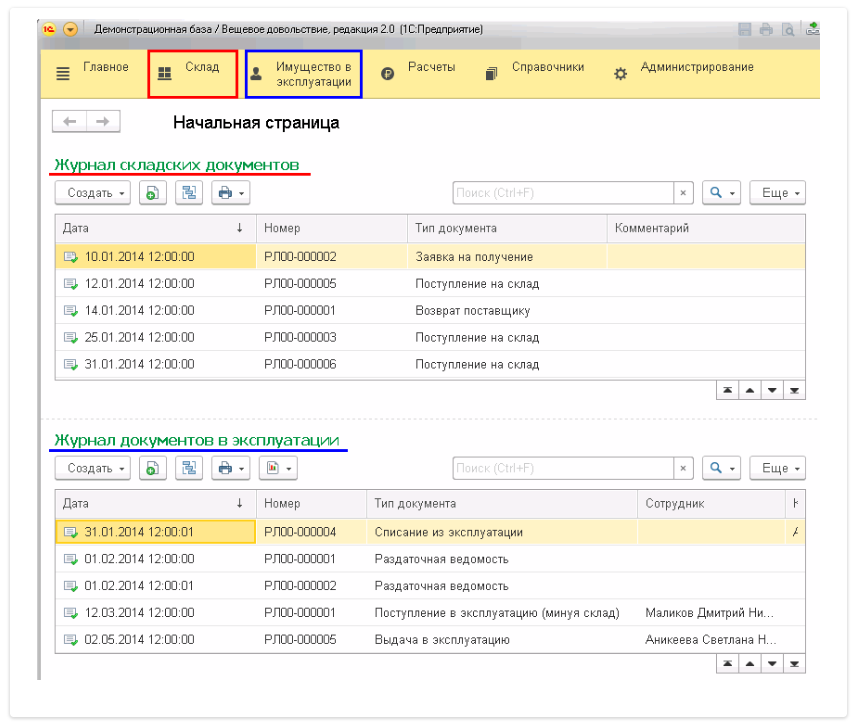Expand the Еще menu in exploitation journal

point(777,468)
